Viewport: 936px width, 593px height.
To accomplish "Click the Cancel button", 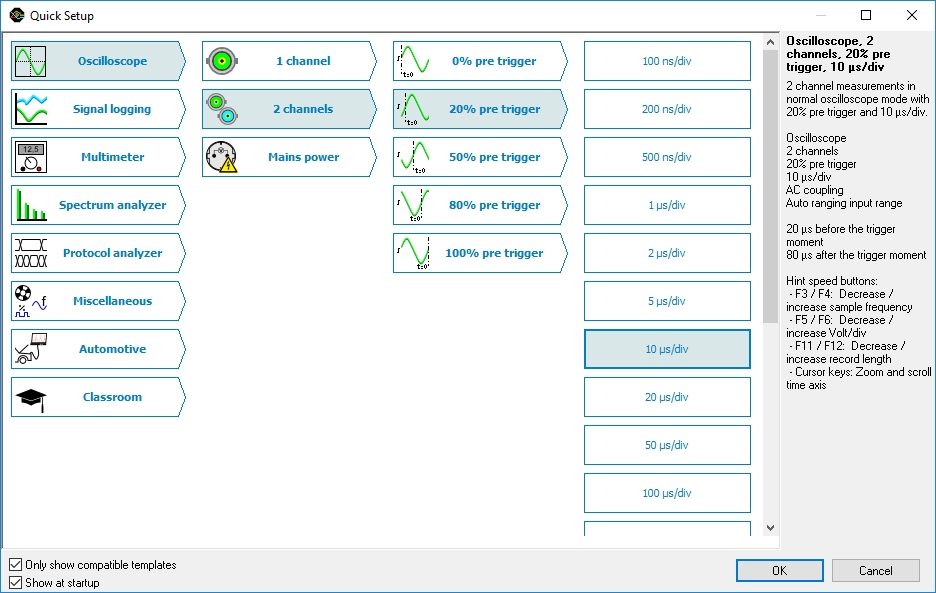I will pyautogui.click(x=876, y=570).
